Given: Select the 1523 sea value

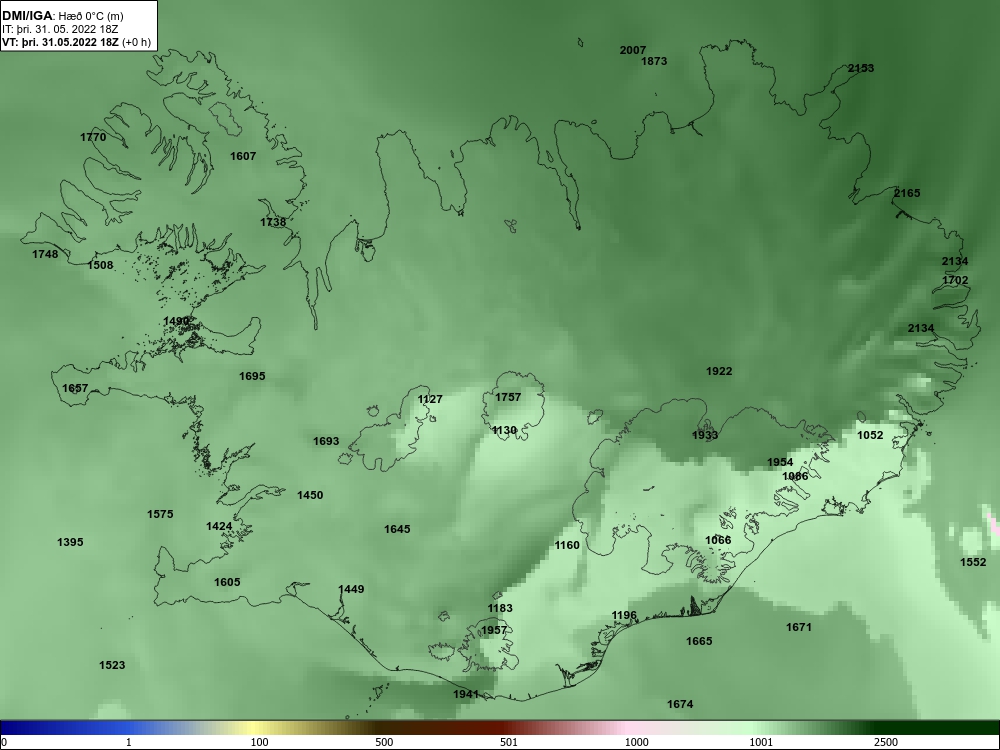Looking at the screenshot, I should [112, 666].
